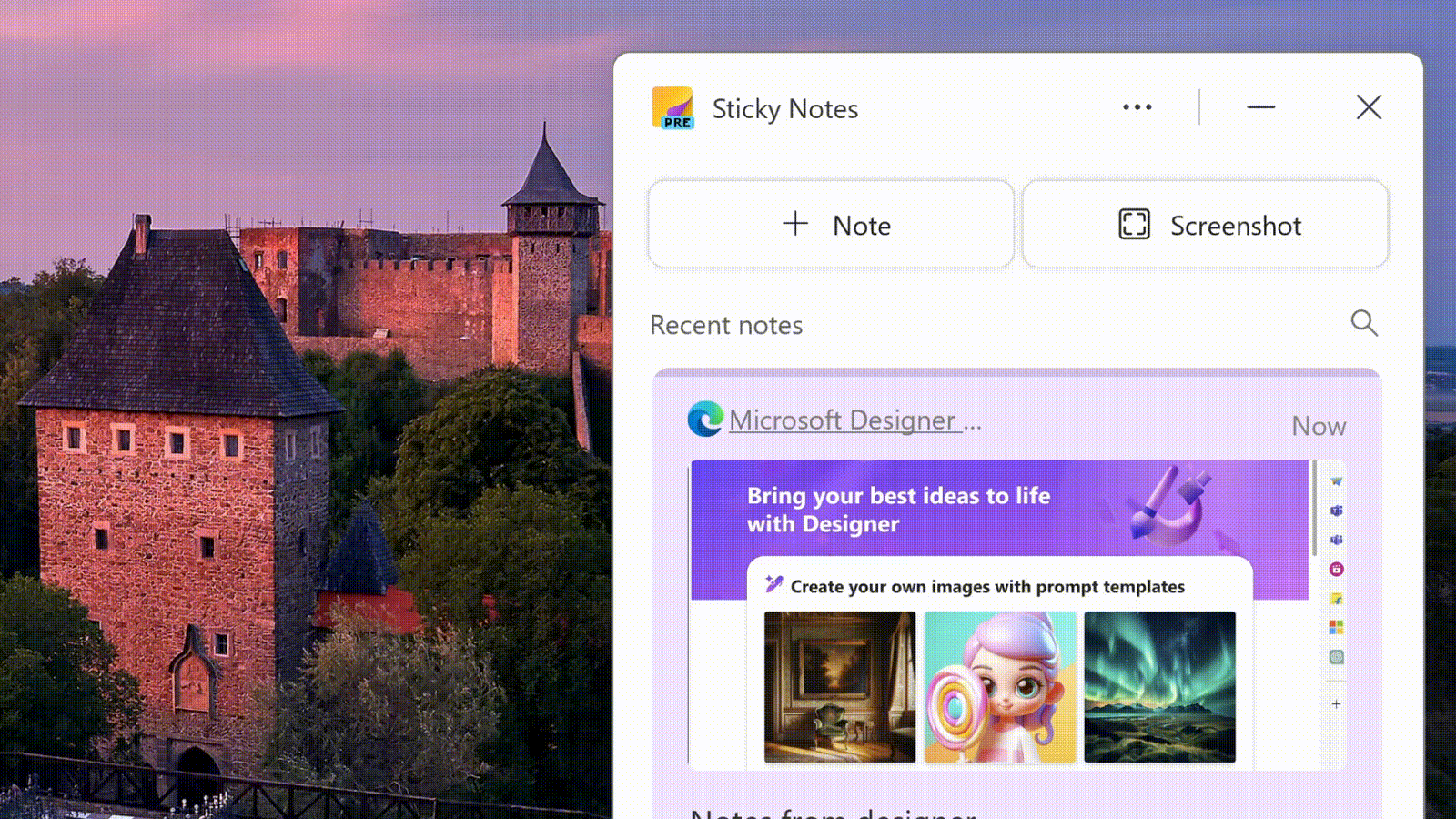Click the four-color Microsoft icon in screenshot sidebar
Image resolution: width=1456 pixels, height=819 pixels.
pyautogui.click(x=1336, y=627)
